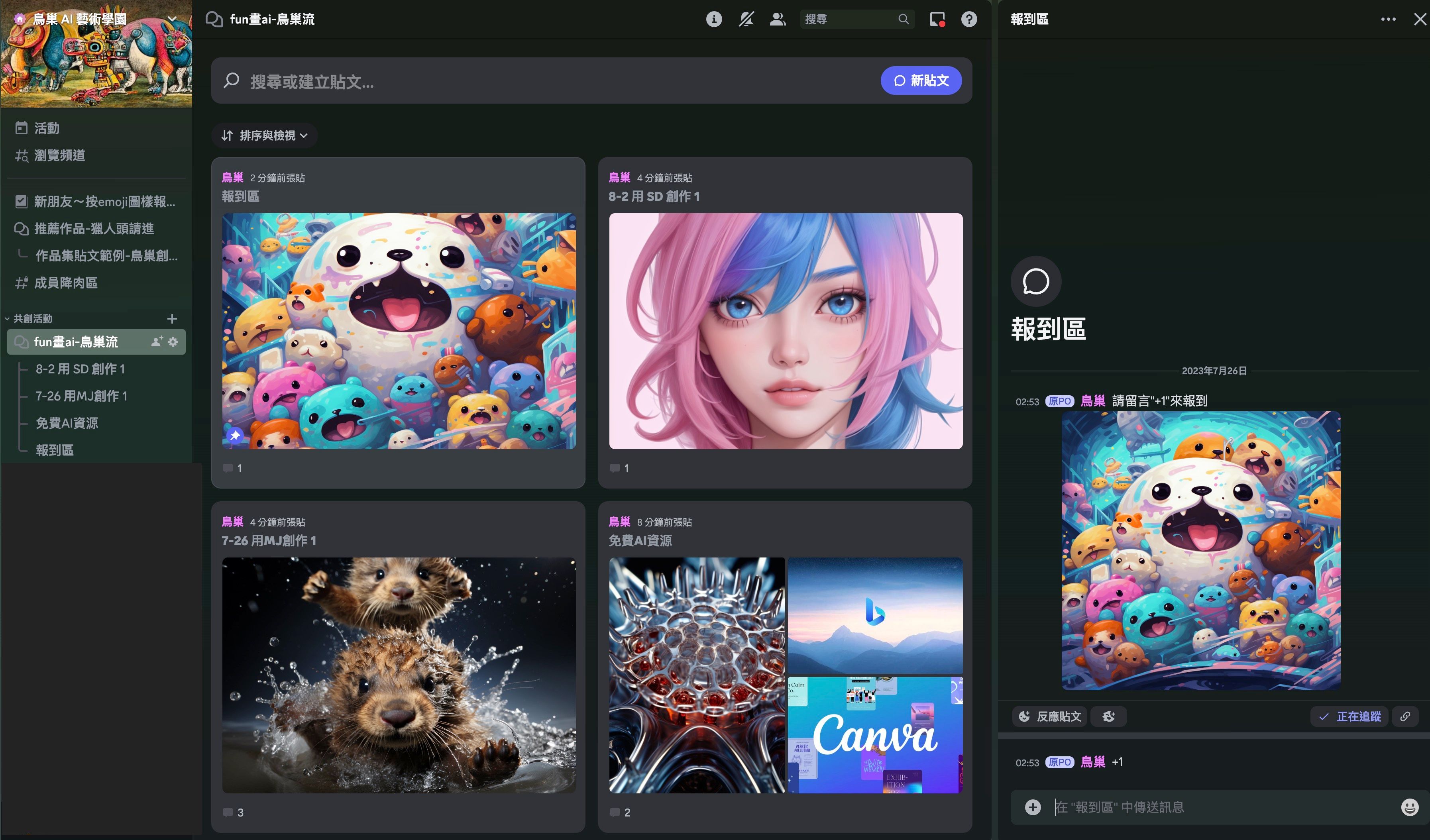
Task: Open the 7-26 用MJ創作 1 otter post thumbnail
Action: [399, 675]
